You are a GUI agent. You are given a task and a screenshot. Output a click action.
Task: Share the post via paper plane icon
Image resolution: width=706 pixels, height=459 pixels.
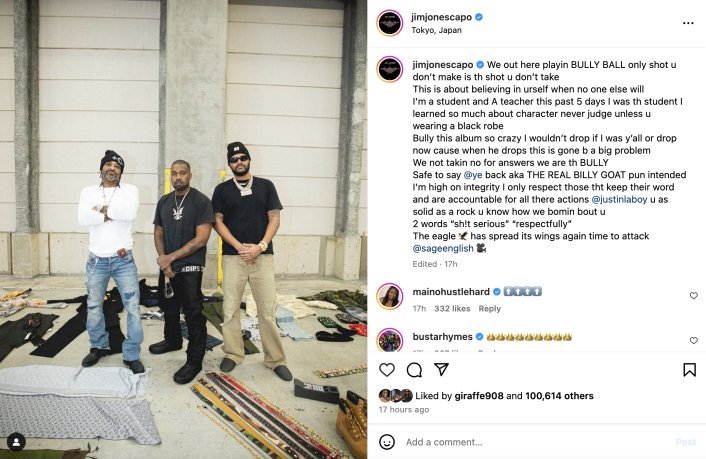click(x=441, y=369)
